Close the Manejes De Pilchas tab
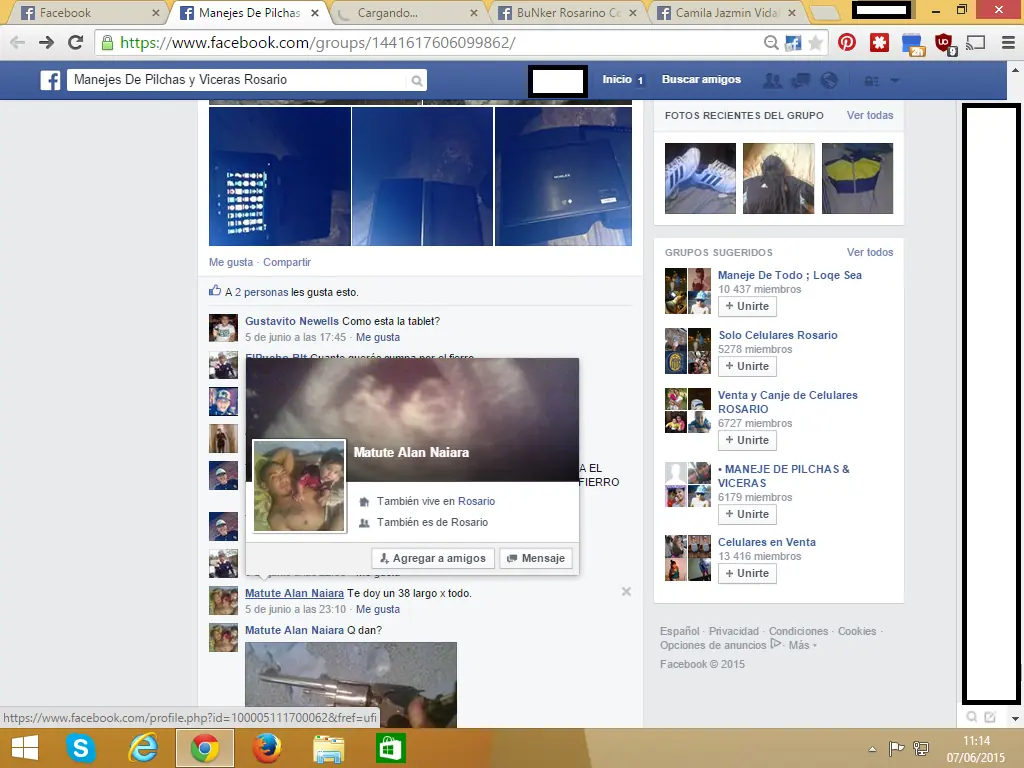This screenshot has width=1024, height=768. 315,12
